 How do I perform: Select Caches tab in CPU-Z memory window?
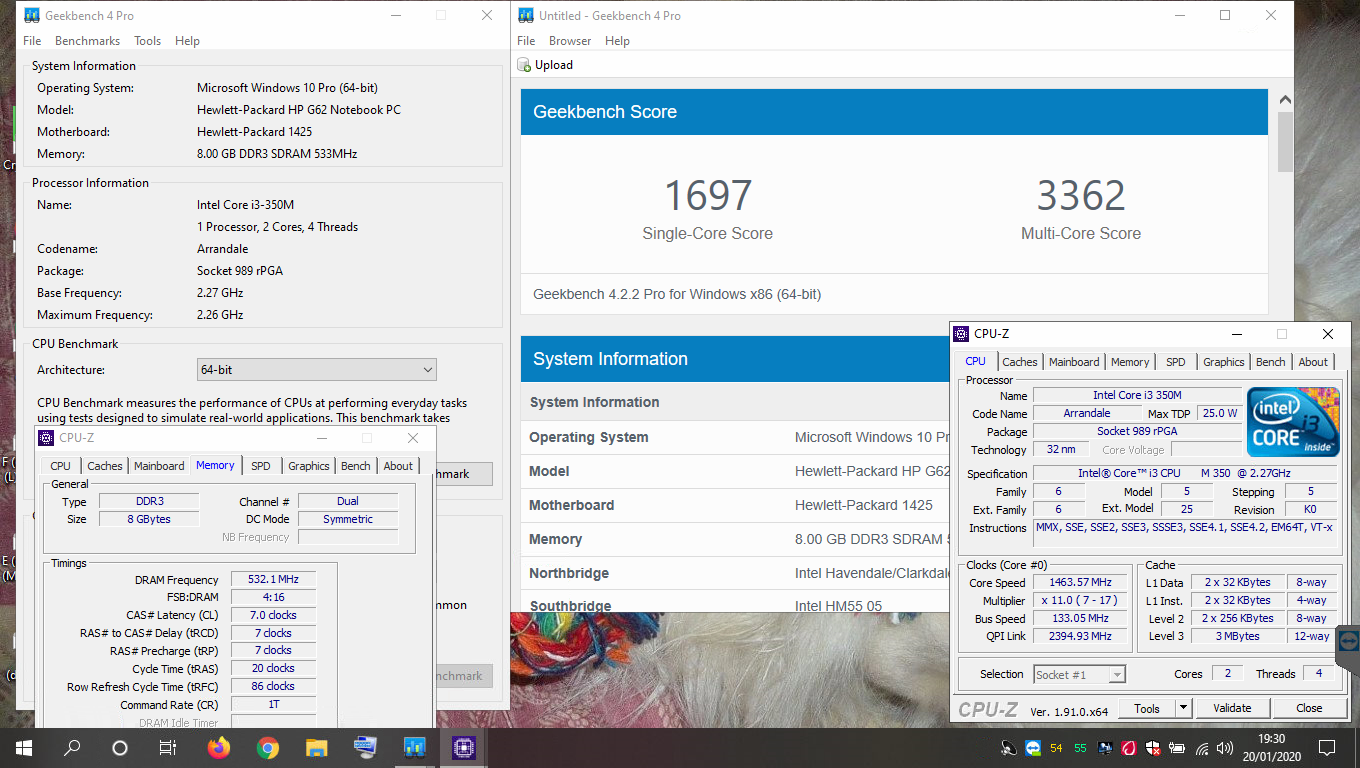[x=104, y=466]
